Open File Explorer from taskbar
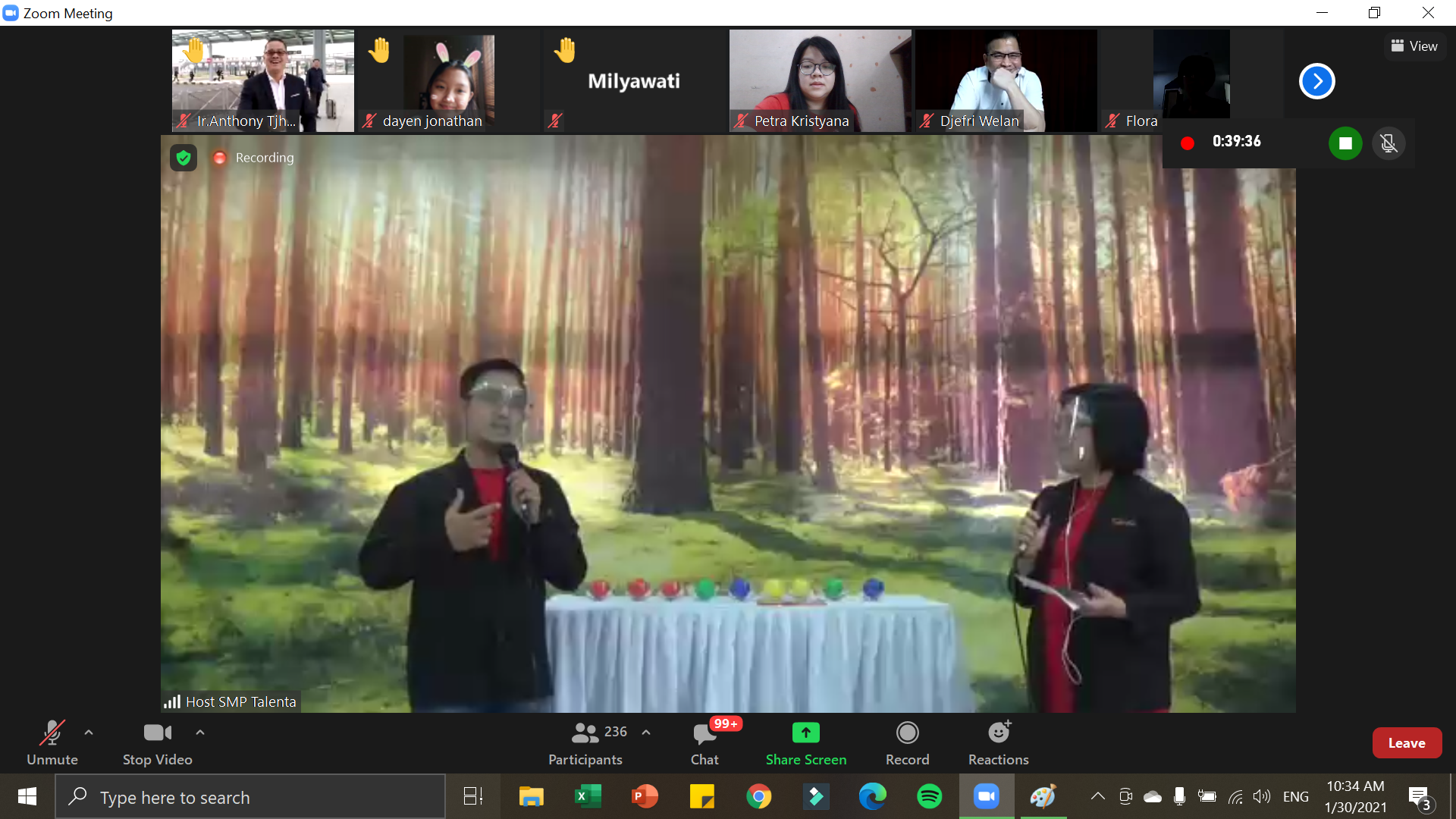 (x=531, y=796)
